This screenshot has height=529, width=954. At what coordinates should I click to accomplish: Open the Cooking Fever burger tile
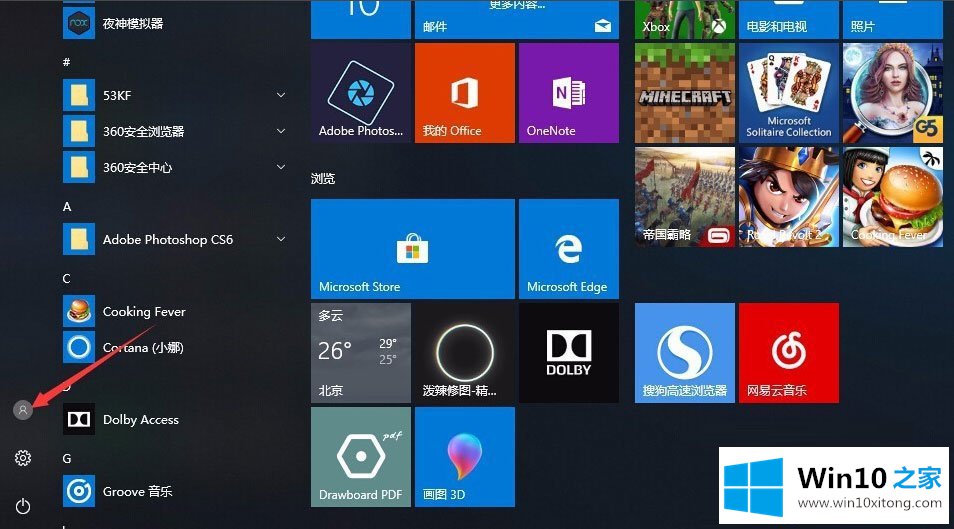click(893, 197)
